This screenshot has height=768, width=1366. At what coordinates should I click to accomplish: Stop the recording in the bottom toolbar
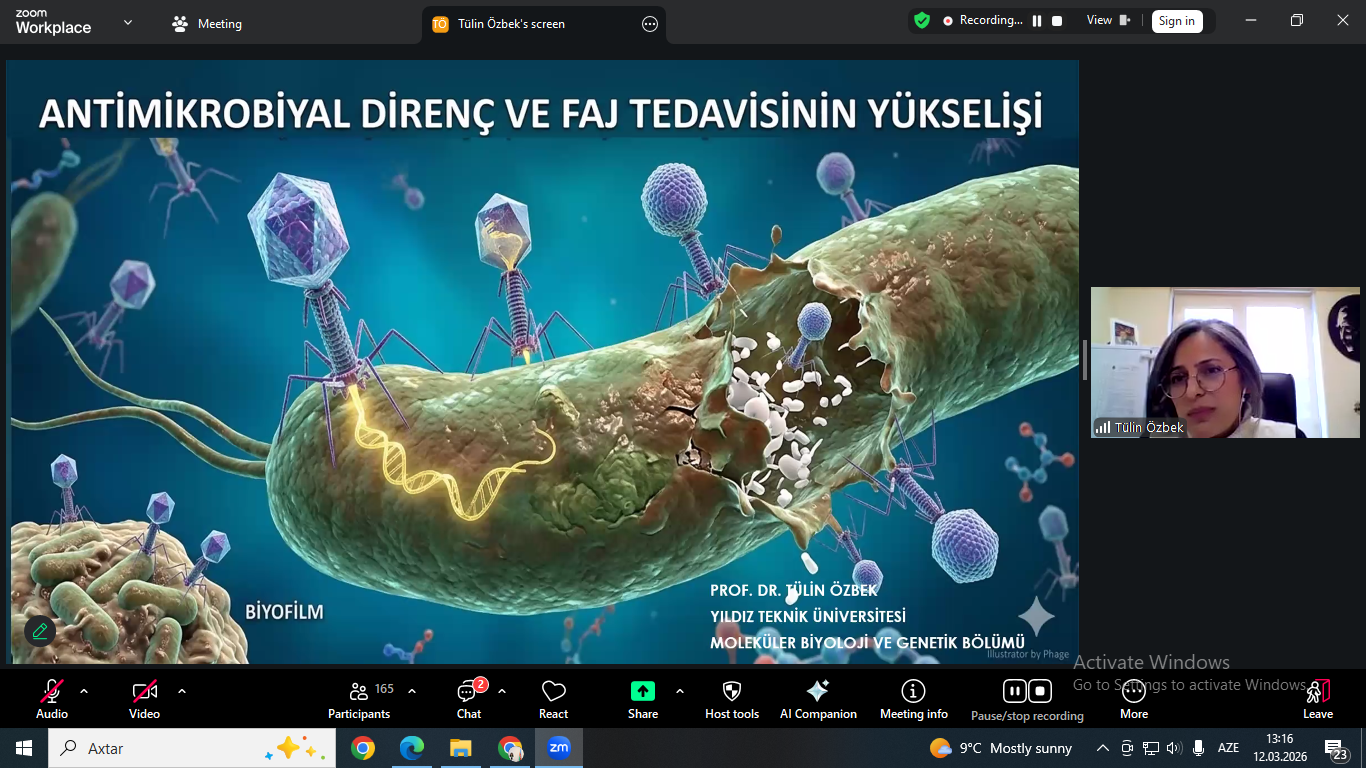click(1040, 691)
